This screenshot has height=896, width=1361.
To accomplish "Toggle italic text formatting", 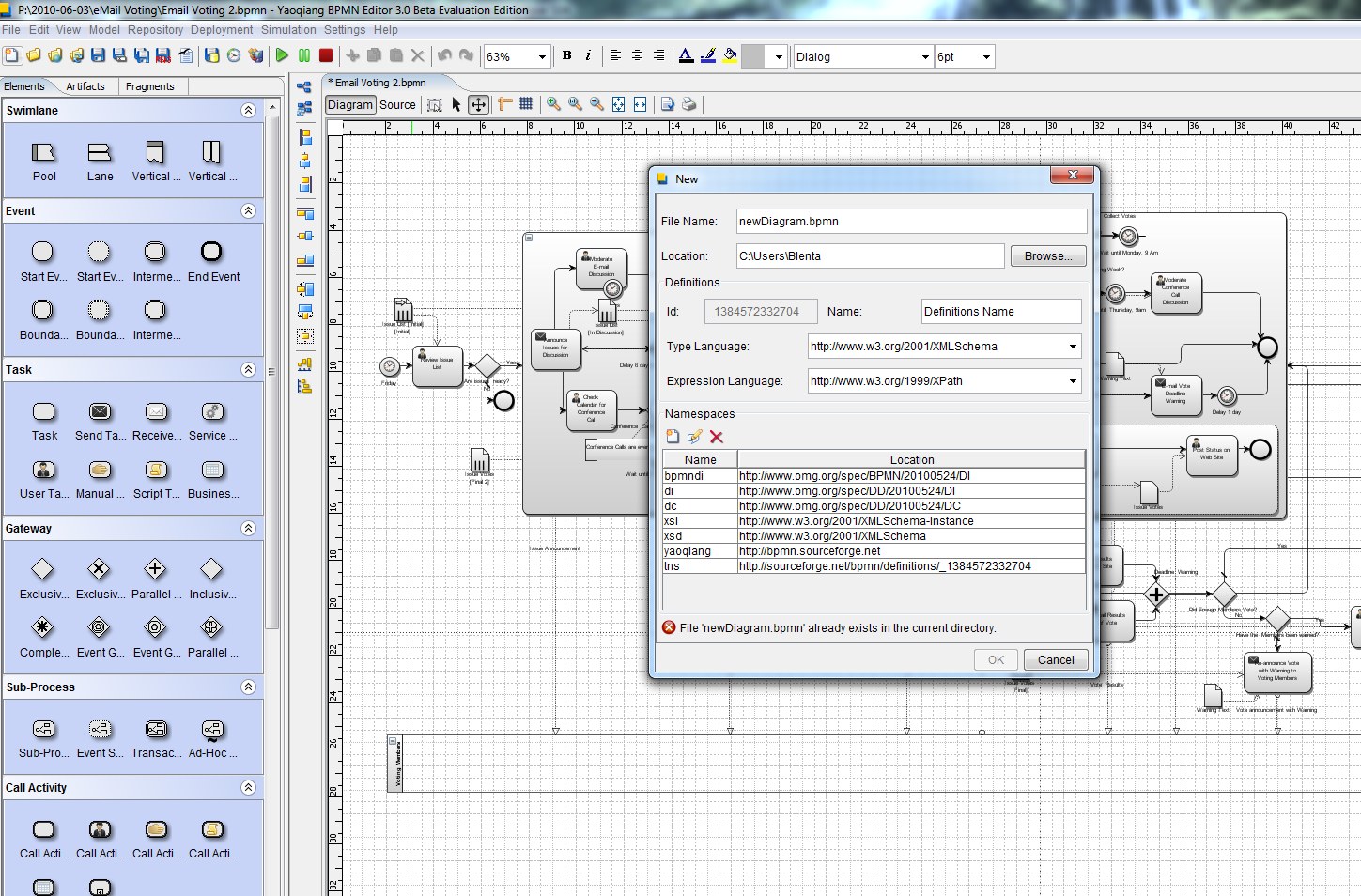I will click(x=588, y=55).
